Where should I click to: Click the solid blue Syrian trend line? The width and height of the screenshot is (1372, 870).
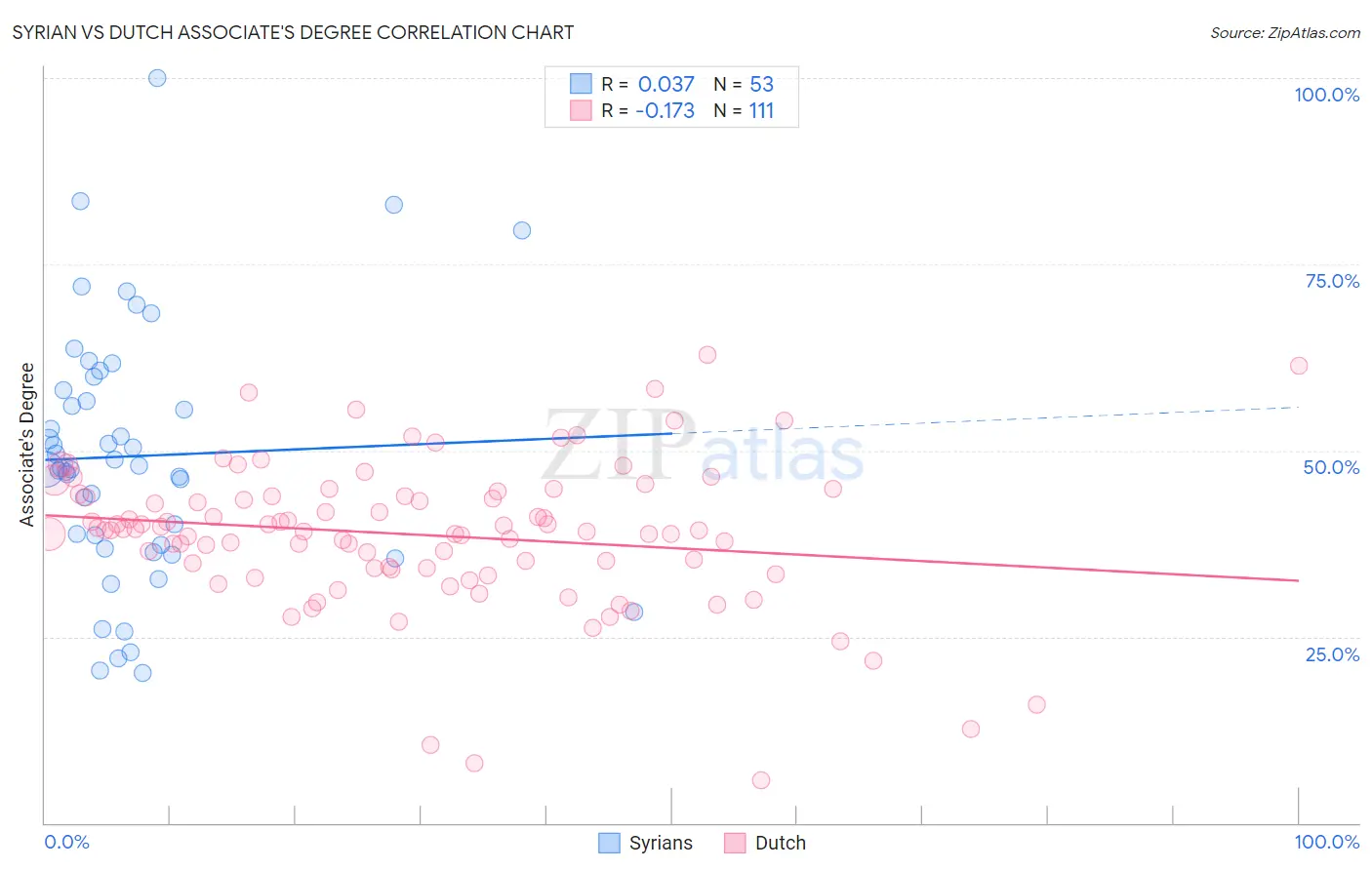357,446
